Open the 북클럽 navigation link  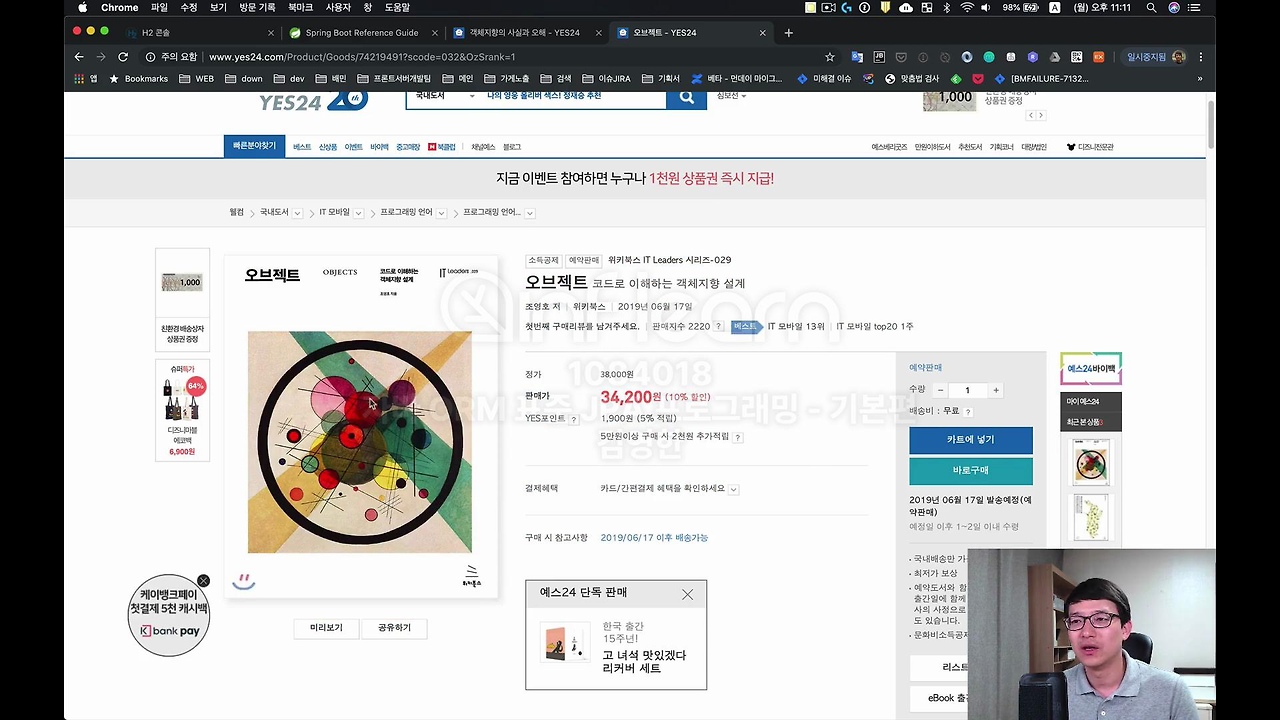click(442, 147)
